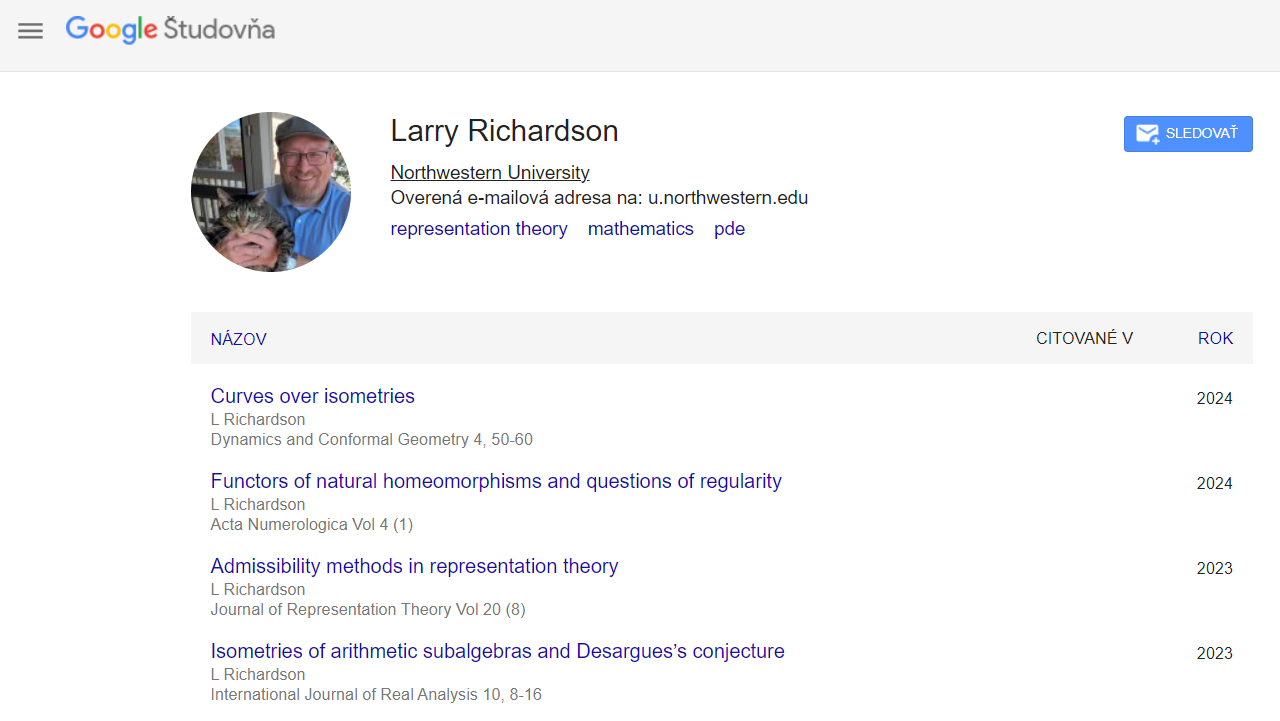Click the Citované v column header
1280x721 pixels.
[x=1084, y=338]
